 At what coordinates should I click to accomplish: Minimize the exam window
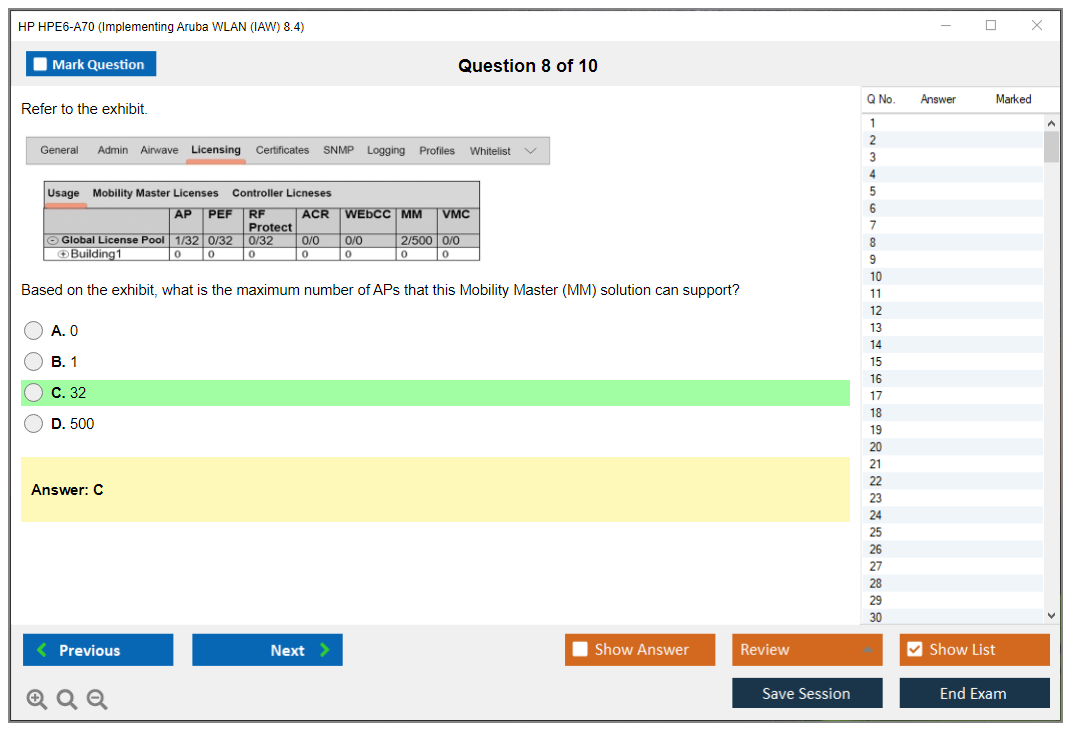coord(946,26)
